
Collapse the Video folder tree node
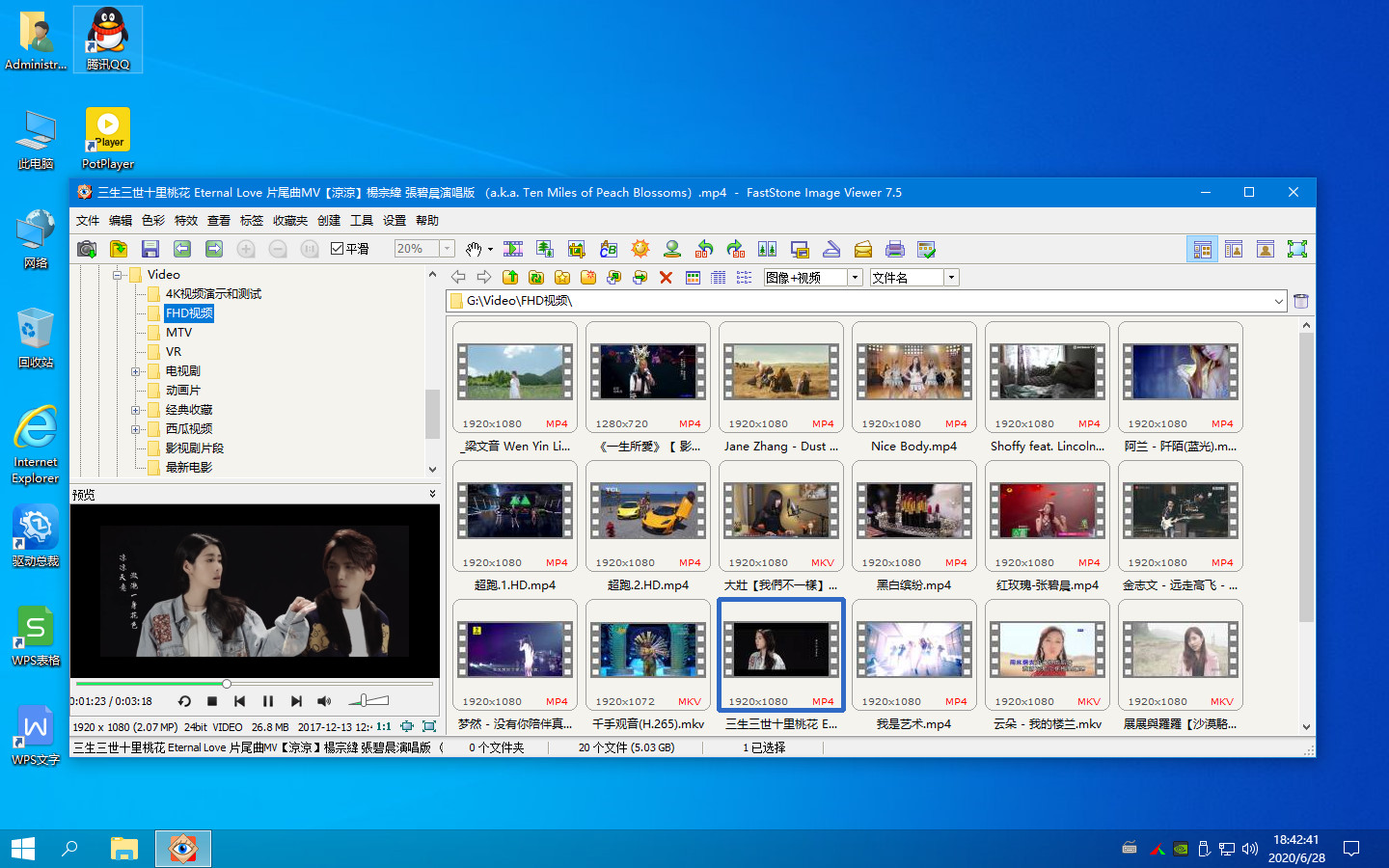pyautogui.click(x=117, y=275)
